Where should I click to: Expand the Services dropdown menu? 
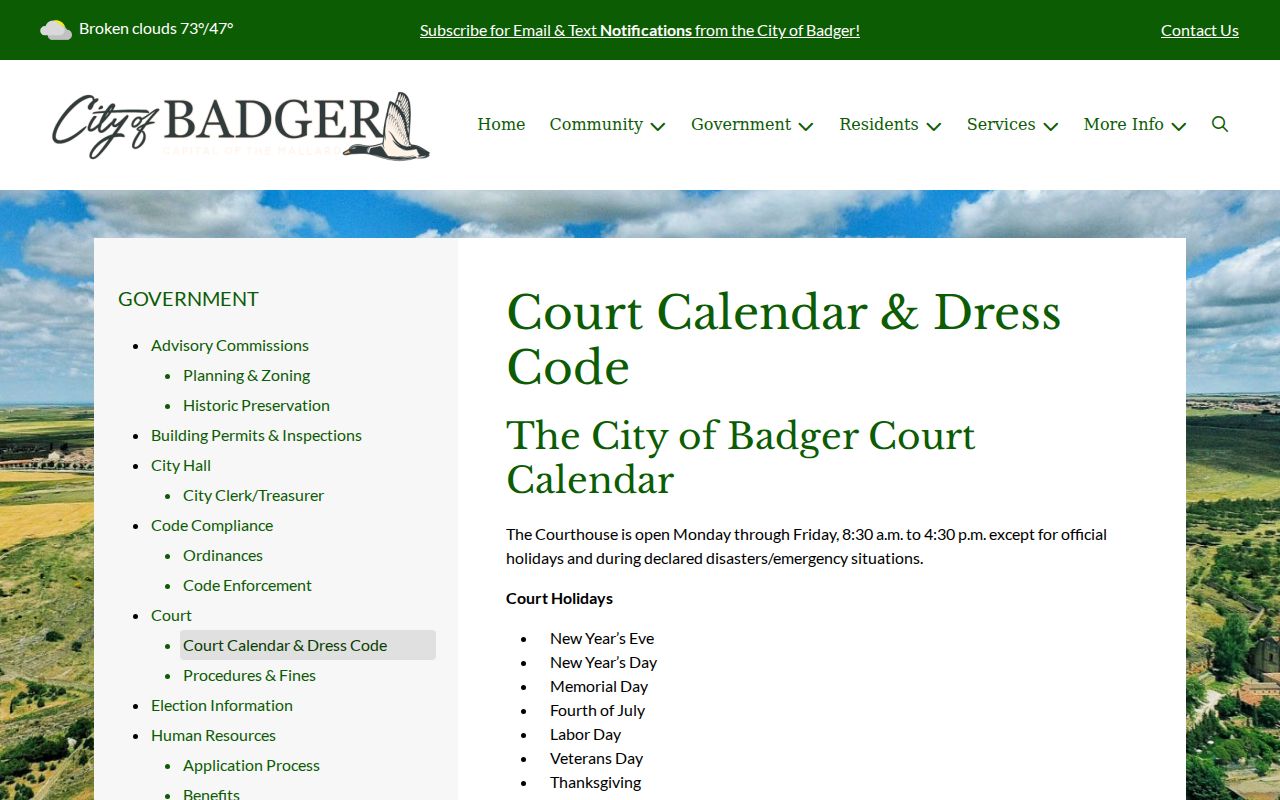coord(1012,125)
